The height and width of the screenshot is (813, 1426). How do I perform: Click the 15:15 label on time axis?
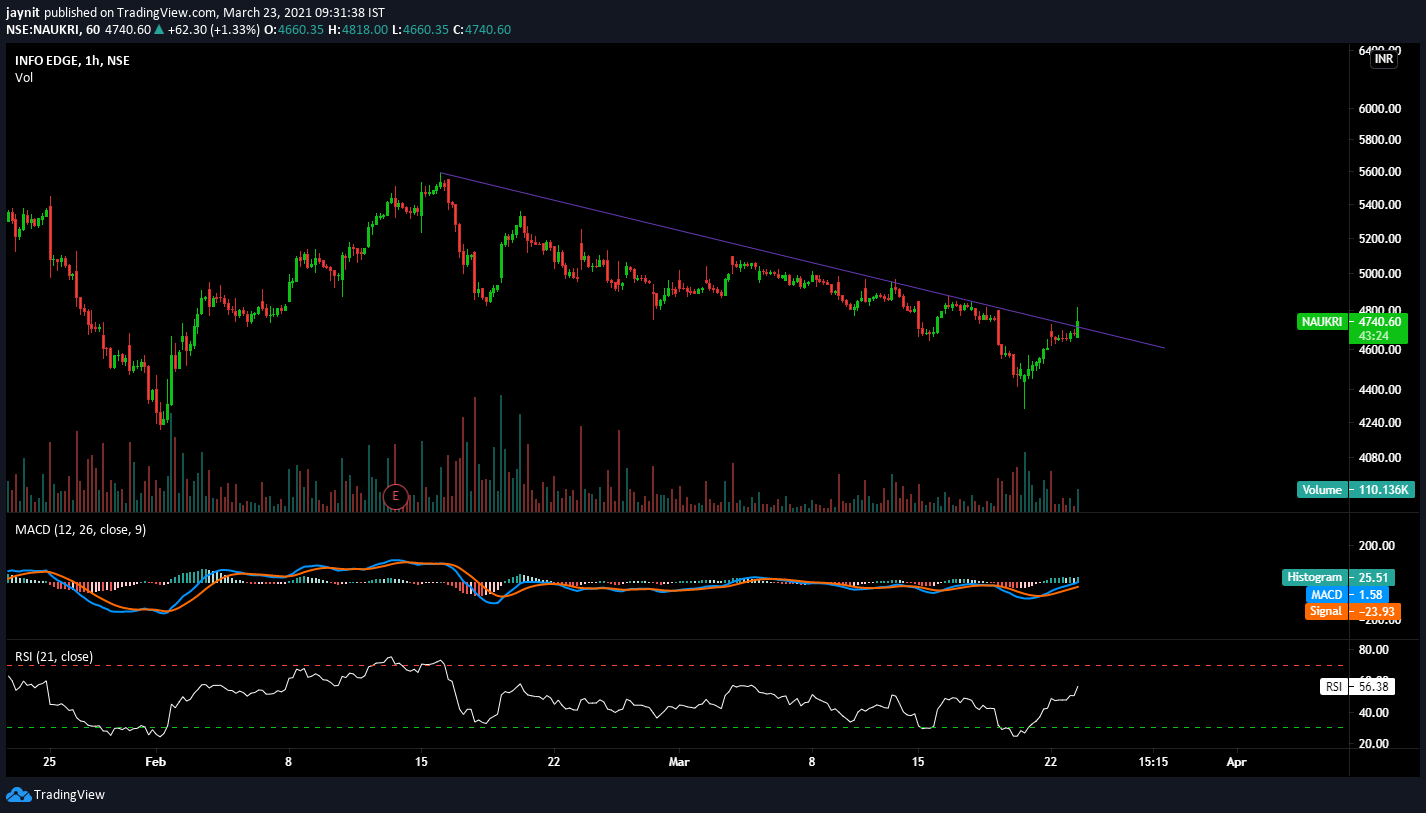click(x=1153, y=762)
